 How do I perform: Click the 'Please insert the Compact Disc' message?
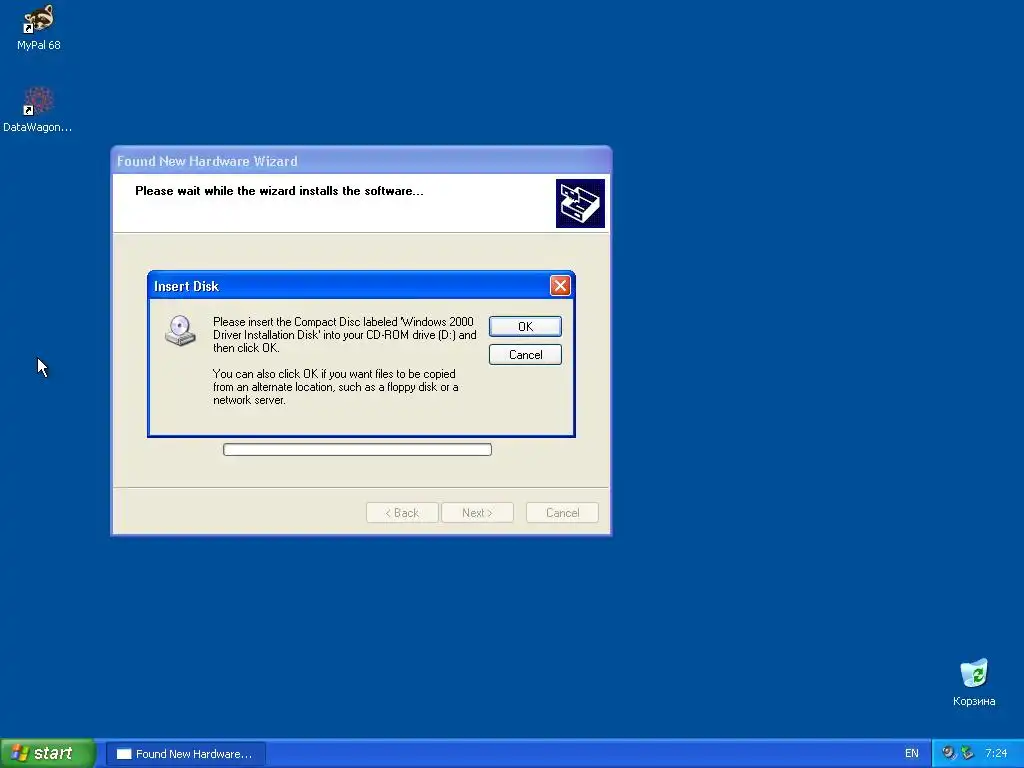point(344,334)
